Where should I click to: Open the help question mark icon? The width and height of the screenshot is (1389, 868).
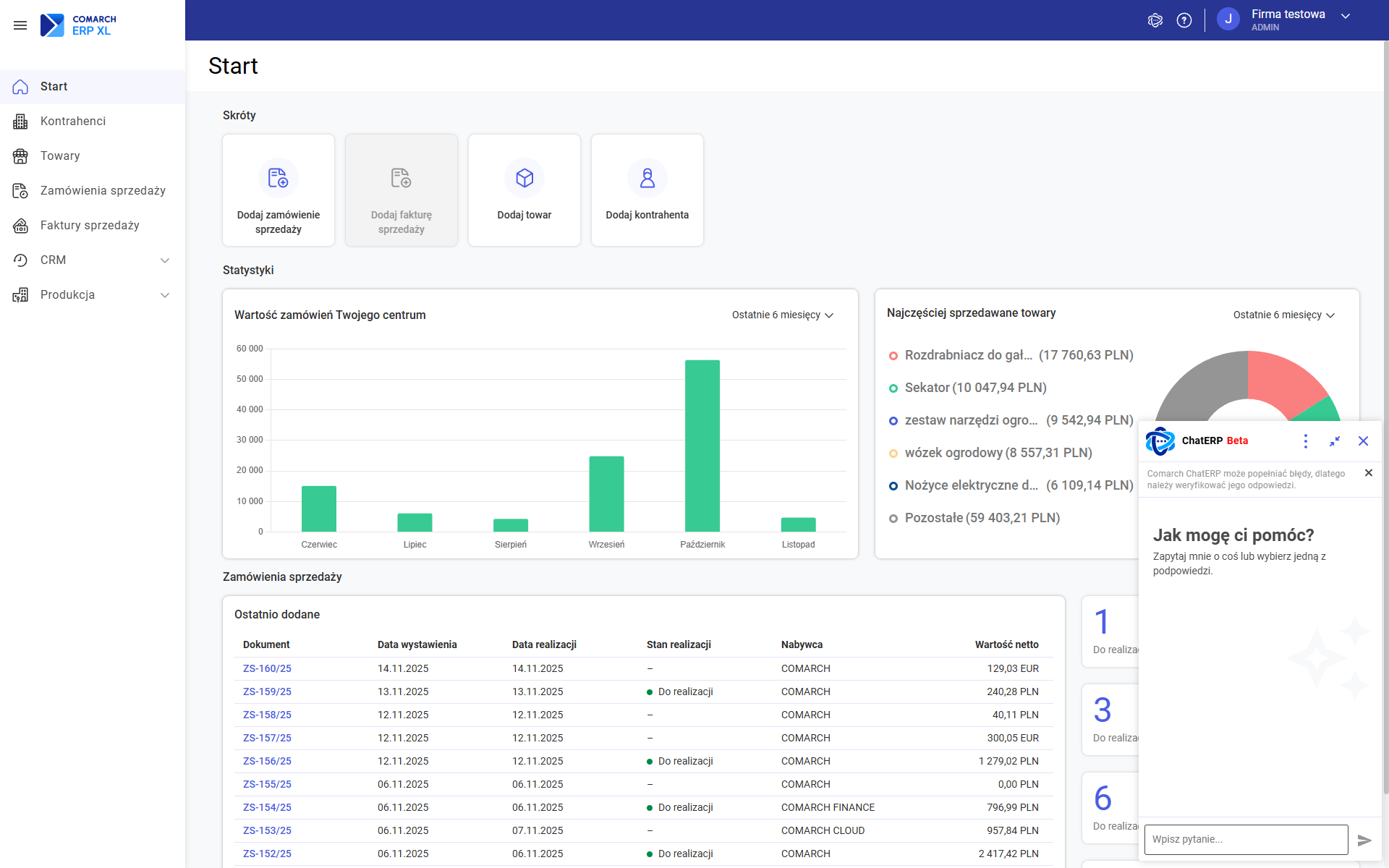[1184, 20]
